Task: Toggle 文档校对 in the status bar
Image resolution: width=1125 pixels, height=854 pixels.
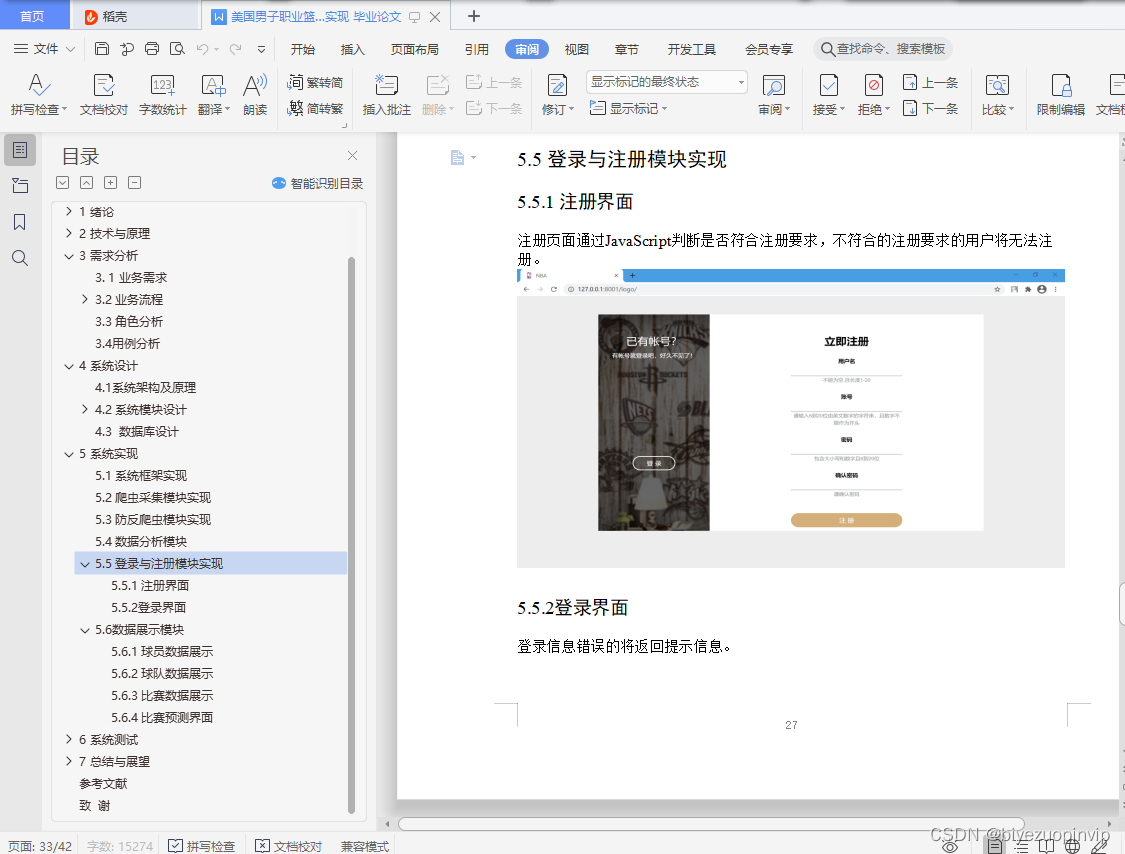Action: [x=288, y=845]
